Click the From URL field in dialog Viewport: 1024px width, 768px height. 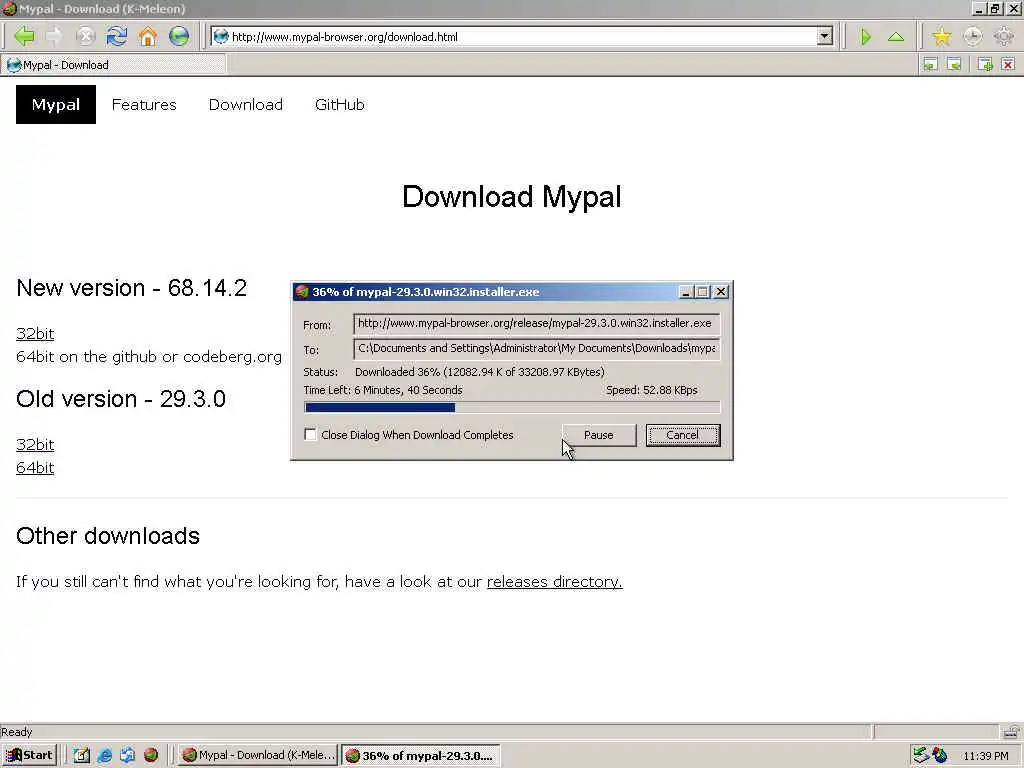pos(536,324)
